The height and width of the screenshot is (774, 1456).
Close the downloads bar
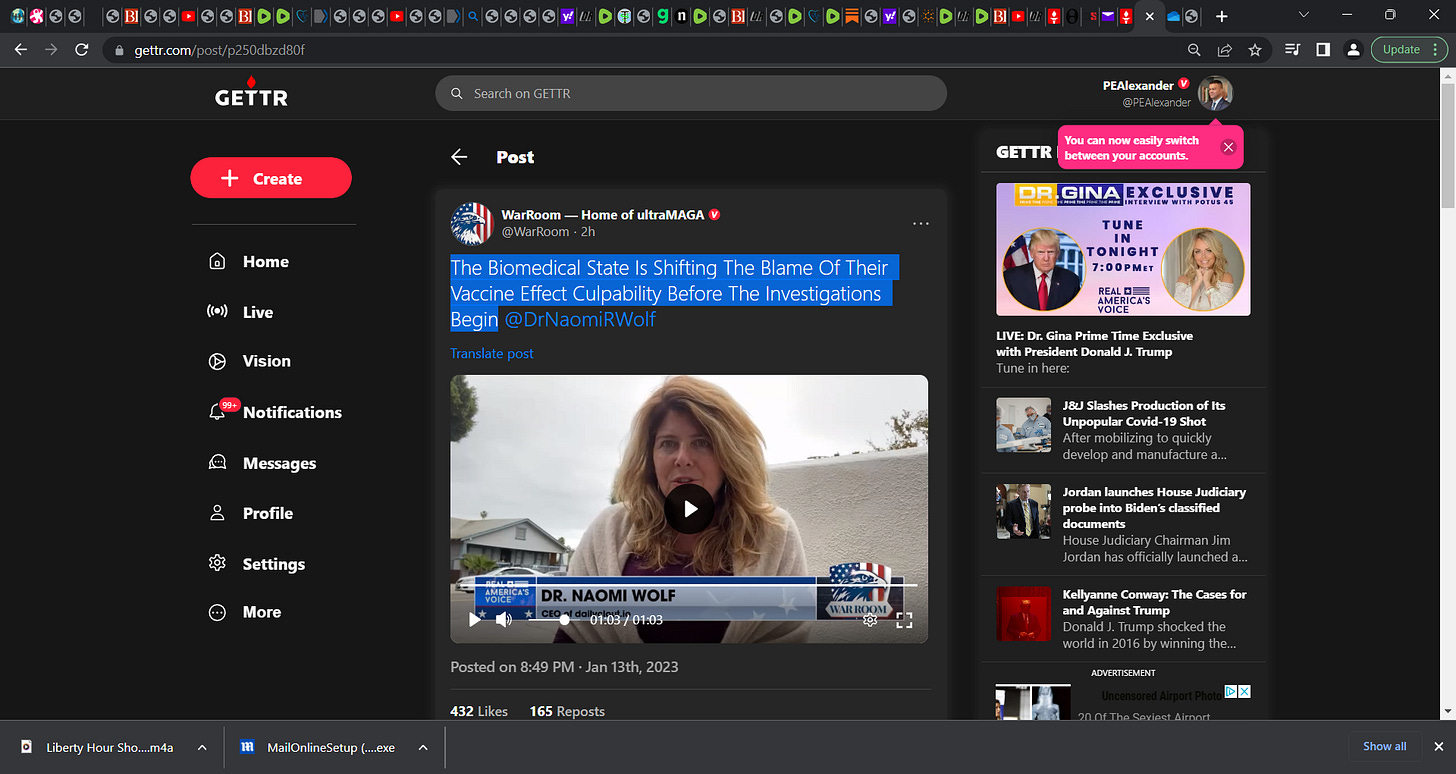[1439, 746]
